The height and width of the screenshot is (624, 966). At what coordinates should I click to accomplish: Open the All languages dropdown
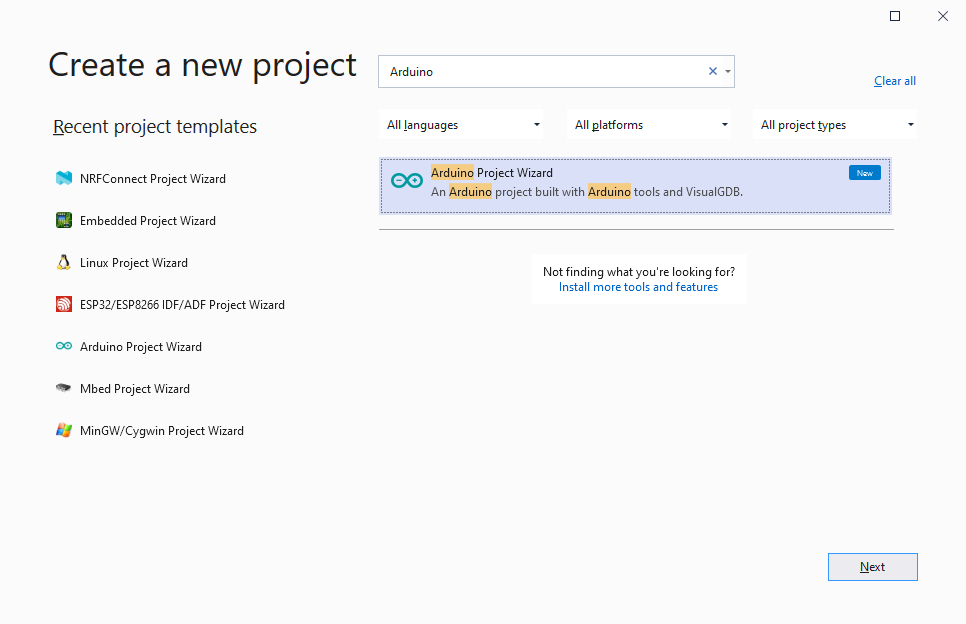(464, 125)
